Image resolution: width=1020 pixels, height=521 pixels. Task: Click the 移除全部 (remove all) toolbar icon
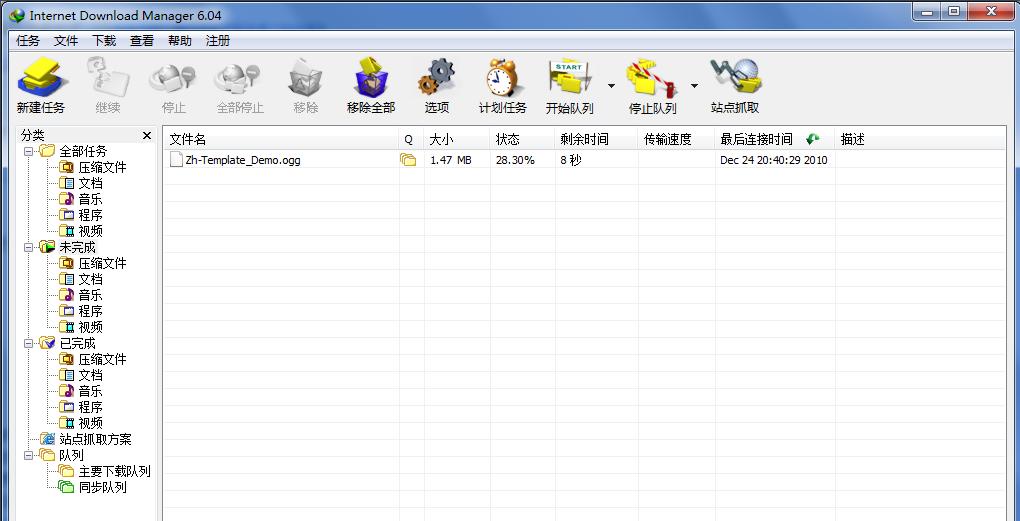click(x=370, y=78)
